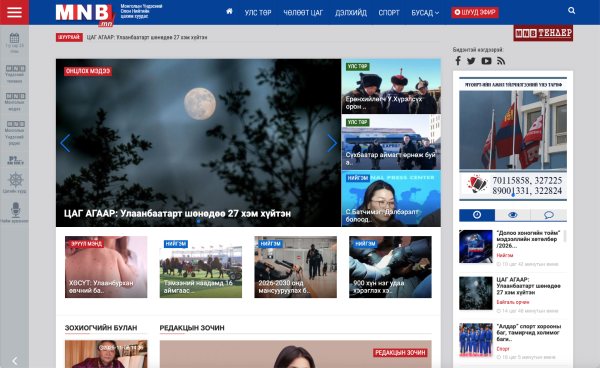The height and width of the screenshot is (368, 600).
Task: Open main ЦАГ АГААР slider headline
Action: [x=177, y=213]
